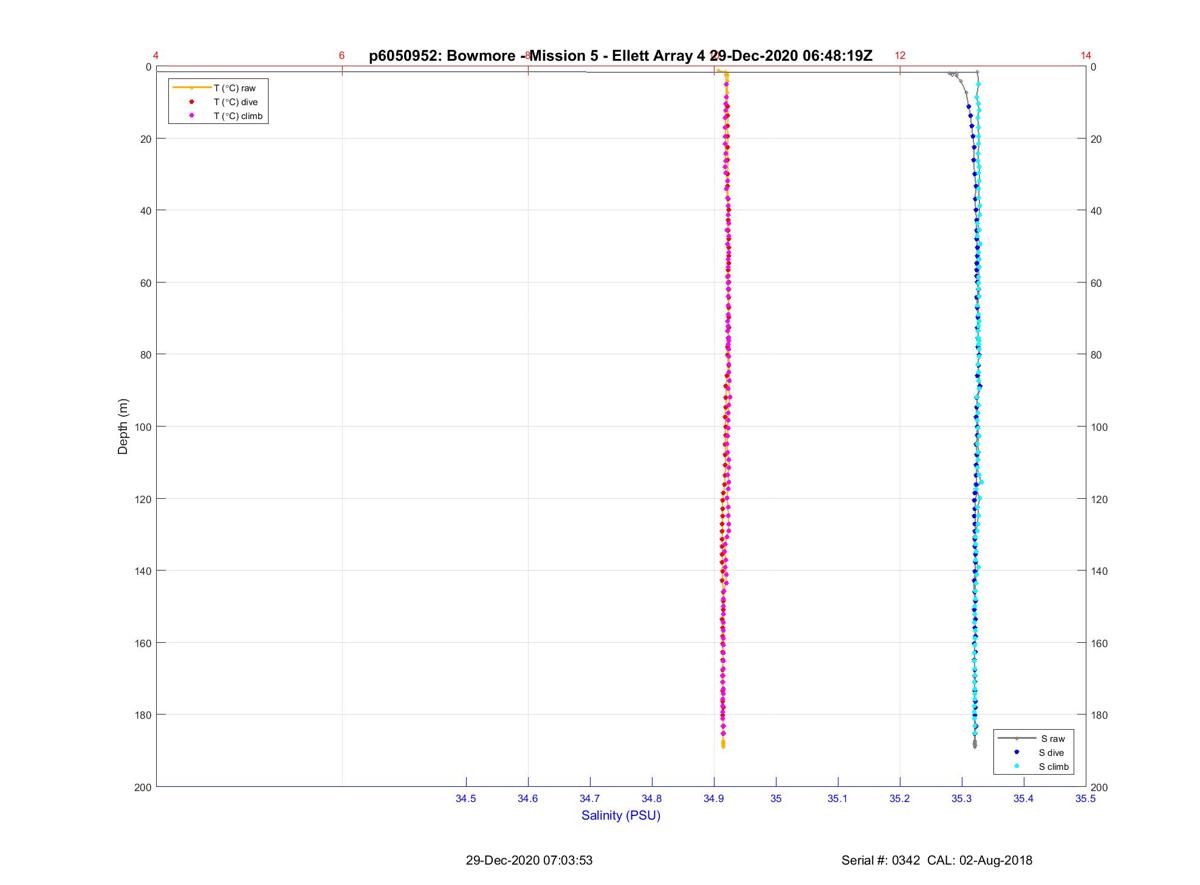
Task: Click the salinity tick label 35.2
Action: click(900, 799)
